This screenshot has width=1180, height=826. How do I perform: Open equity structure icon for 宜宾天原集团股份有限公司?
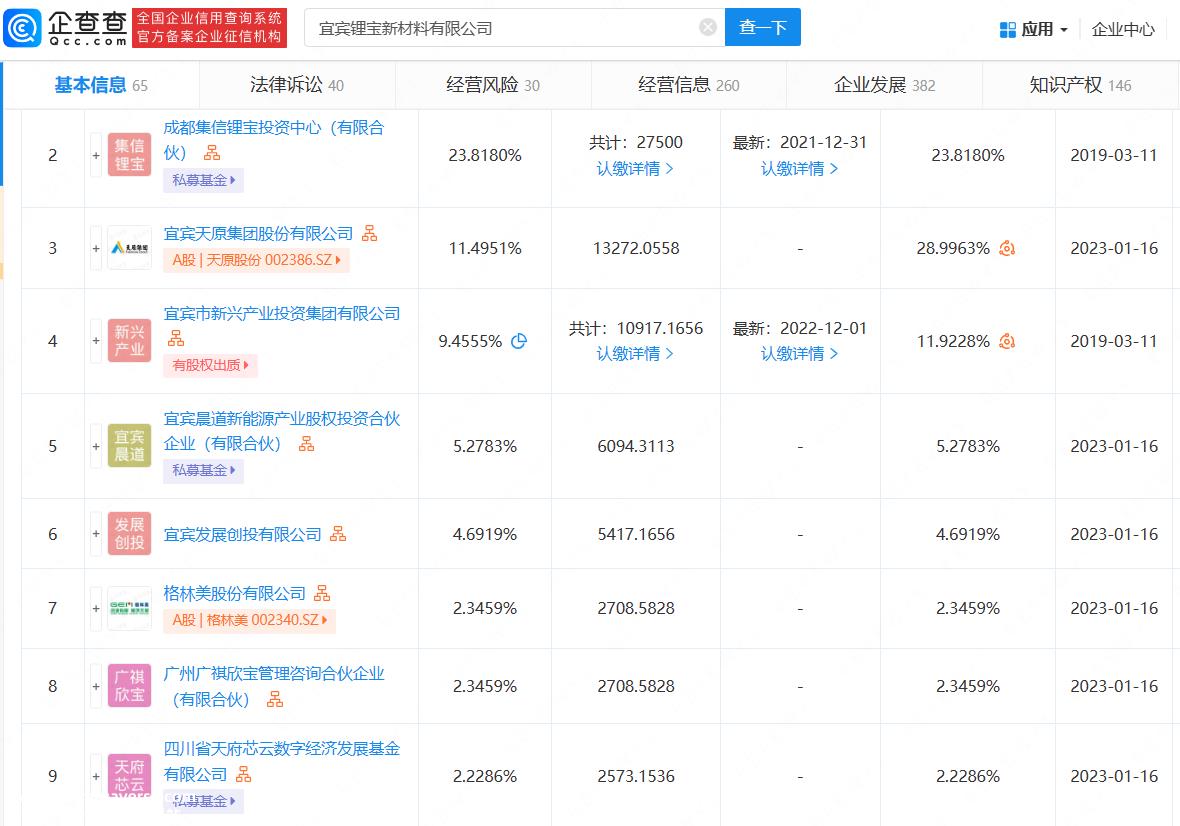pyautogui.click(x=370, y=233)
